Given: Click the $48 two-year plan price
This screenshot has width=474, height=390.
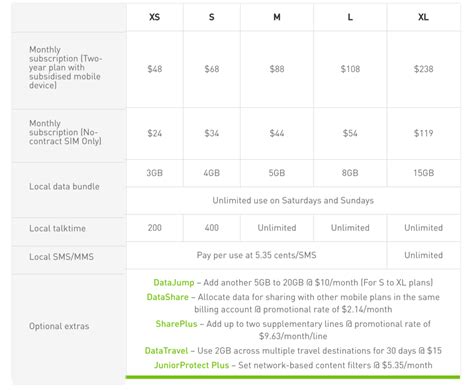Looking at the screenshot, I should 155,69.
